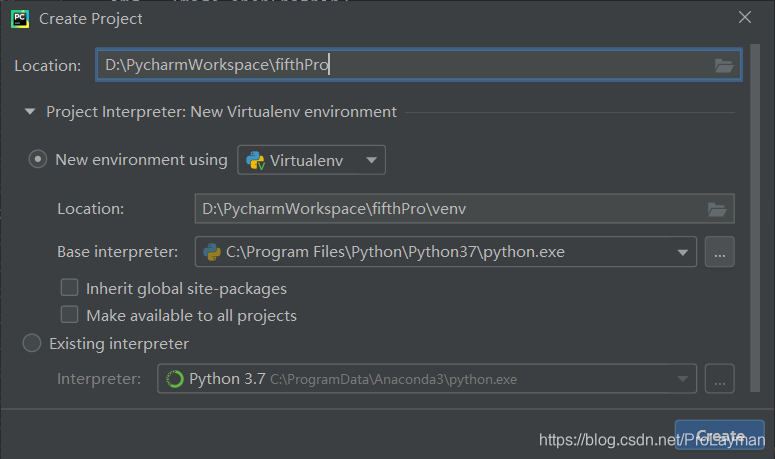Close the Create Project dialog
775x459 pixels.
click(745, 18)
